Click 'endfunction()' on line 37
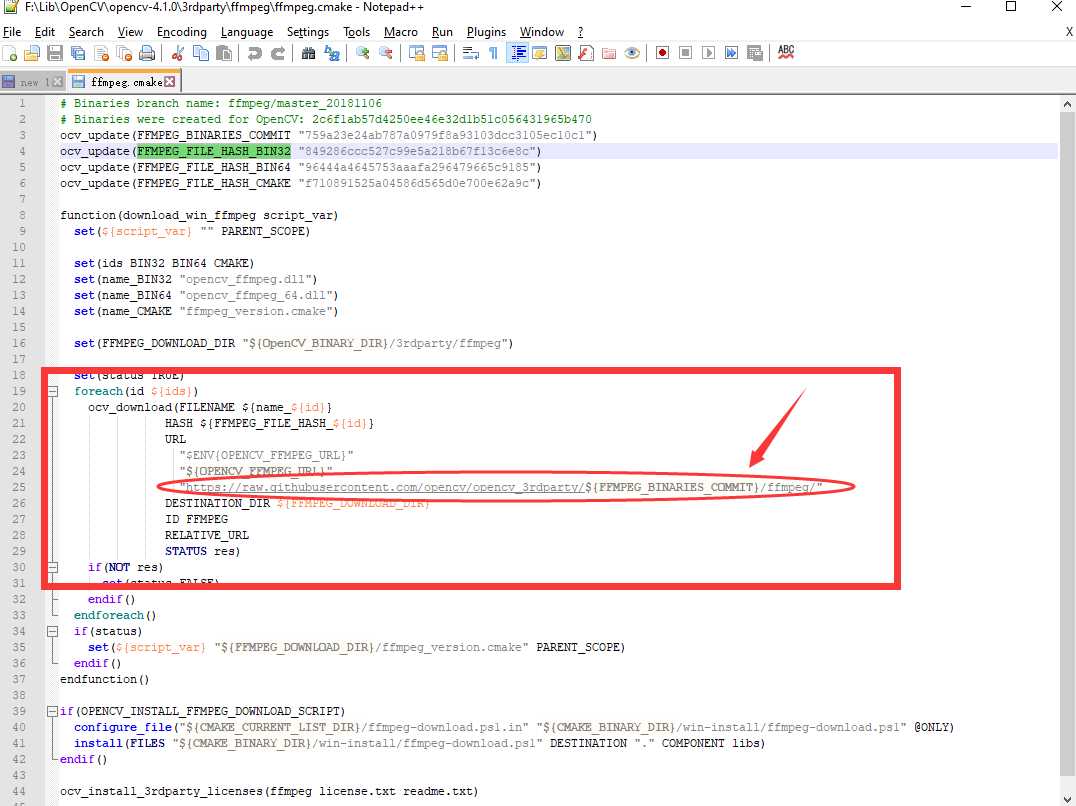The width and height of the screenshot is (1076, 806). pos(104,679)
